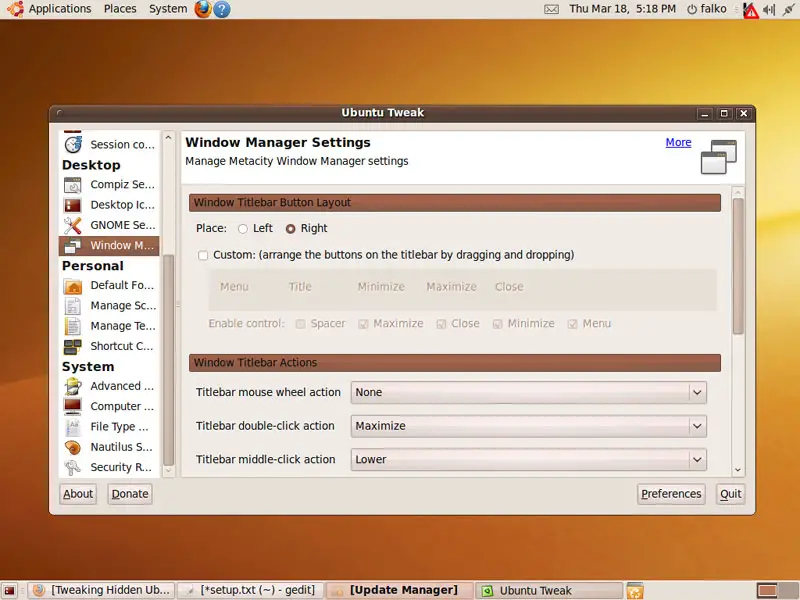Viewport: 800px width, 600px height.
Task: Click settings pane scroll down arrow
Action: [738, 470]
